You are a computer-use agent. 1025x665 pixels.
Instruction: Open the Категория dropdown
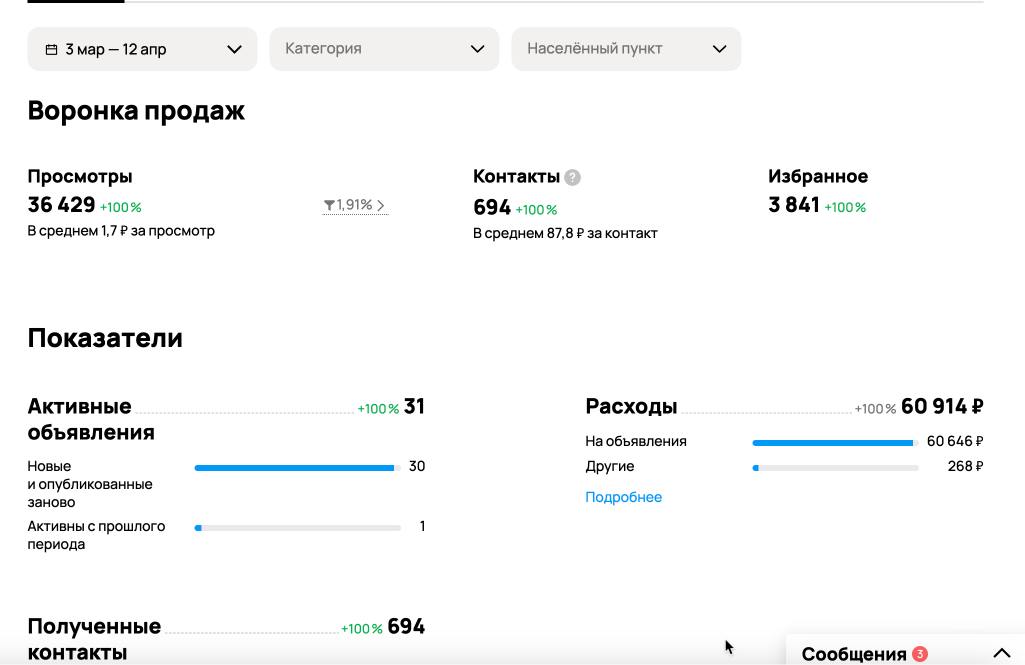384,49
